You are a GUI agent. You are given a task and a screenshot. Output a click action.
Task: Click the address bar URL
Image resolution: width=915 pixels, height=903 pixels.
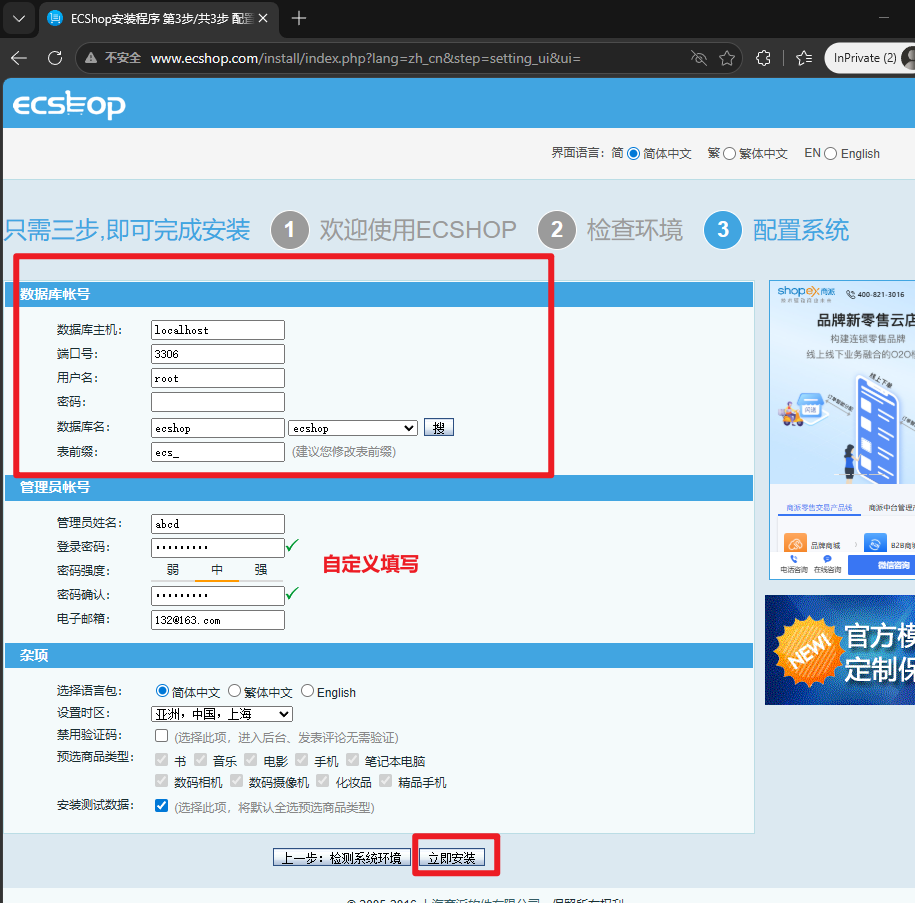(365, 58)
